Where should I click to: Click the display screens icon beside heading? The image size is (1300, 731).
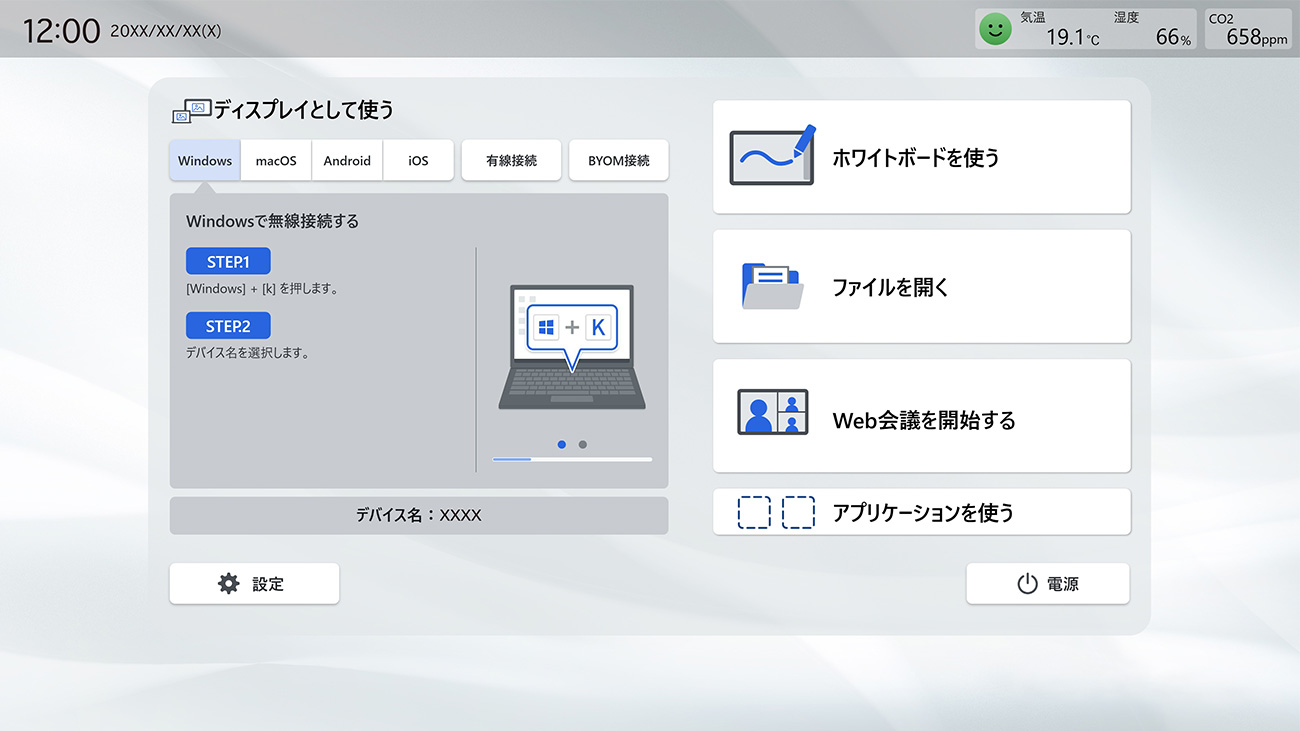coord(190,111)
